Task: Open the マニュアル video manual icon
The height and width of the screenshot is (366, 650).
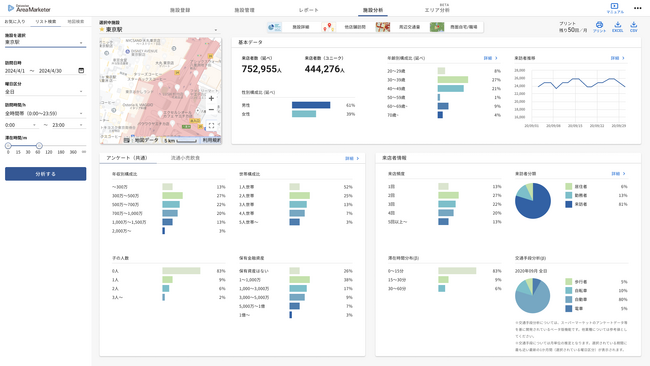Action: pos(615,8)
